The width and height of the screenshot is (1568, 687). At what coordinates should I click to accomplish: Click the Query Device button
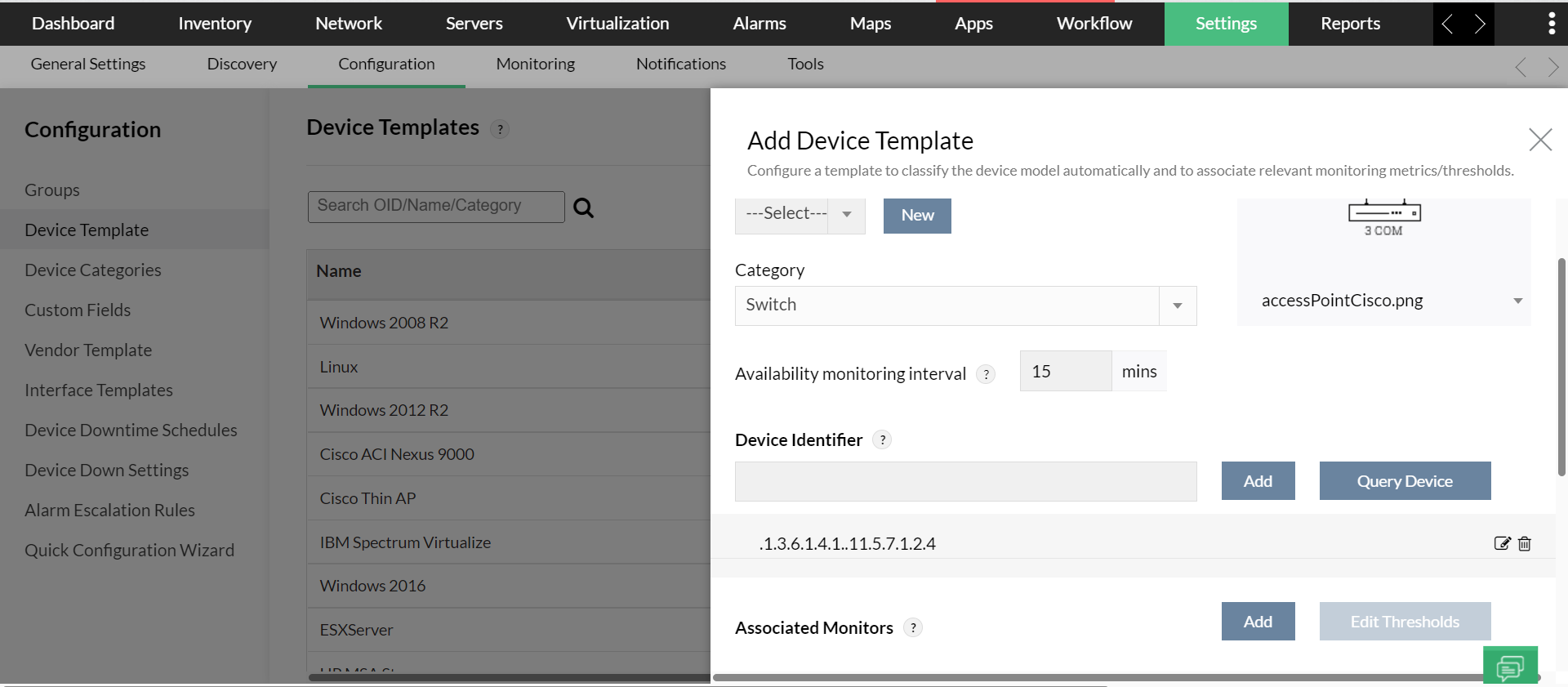(x=1405, y=481)
